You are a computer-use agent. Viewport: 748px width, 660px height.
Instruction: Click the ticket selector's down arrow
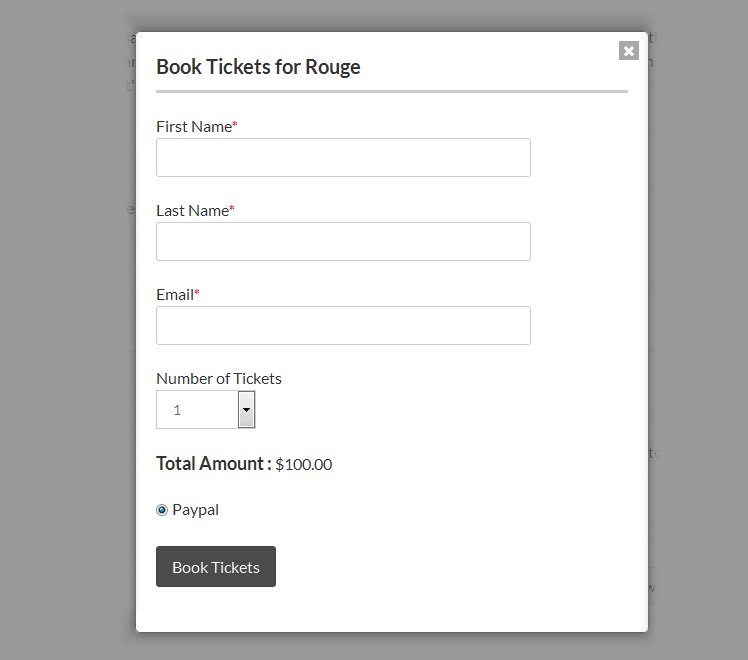click(x=246, y=410)
